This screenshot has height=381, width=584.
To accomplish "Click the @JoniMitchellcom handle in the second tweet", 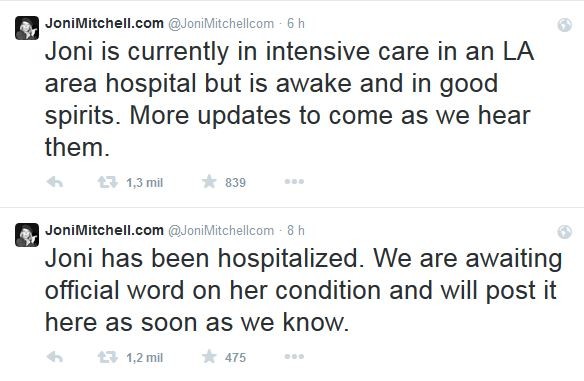I will [221, 231].
